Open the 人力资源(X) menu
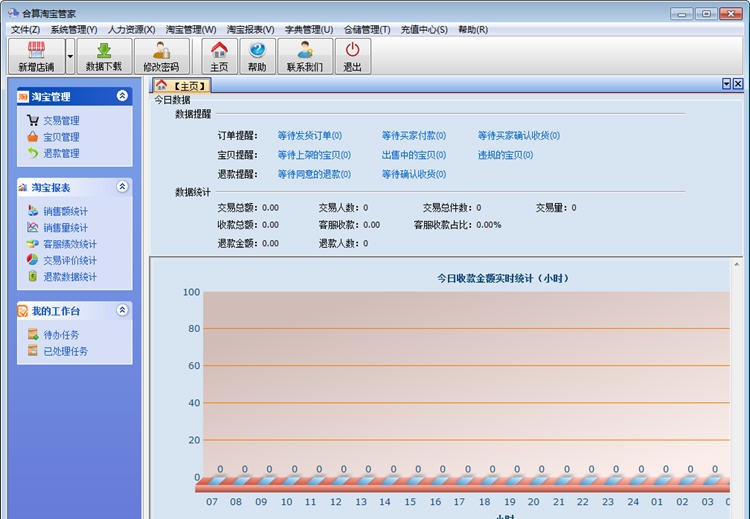The width and height of the screenshot is (750, 519). click(x=131, y=30)
